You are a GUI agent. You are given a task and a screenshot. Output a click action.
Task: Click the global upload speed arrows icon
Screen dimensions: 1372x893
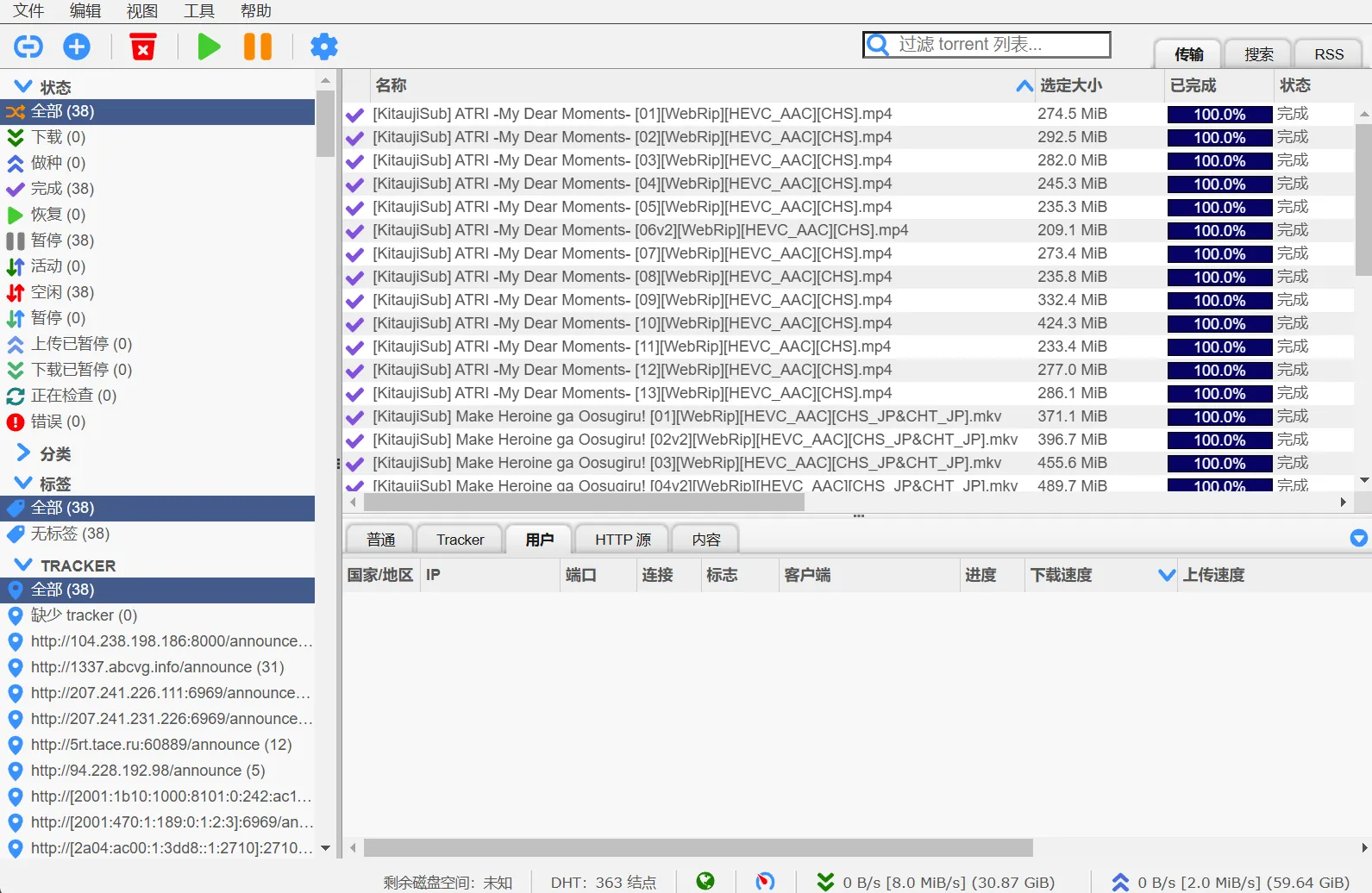tap(1120, 882)
